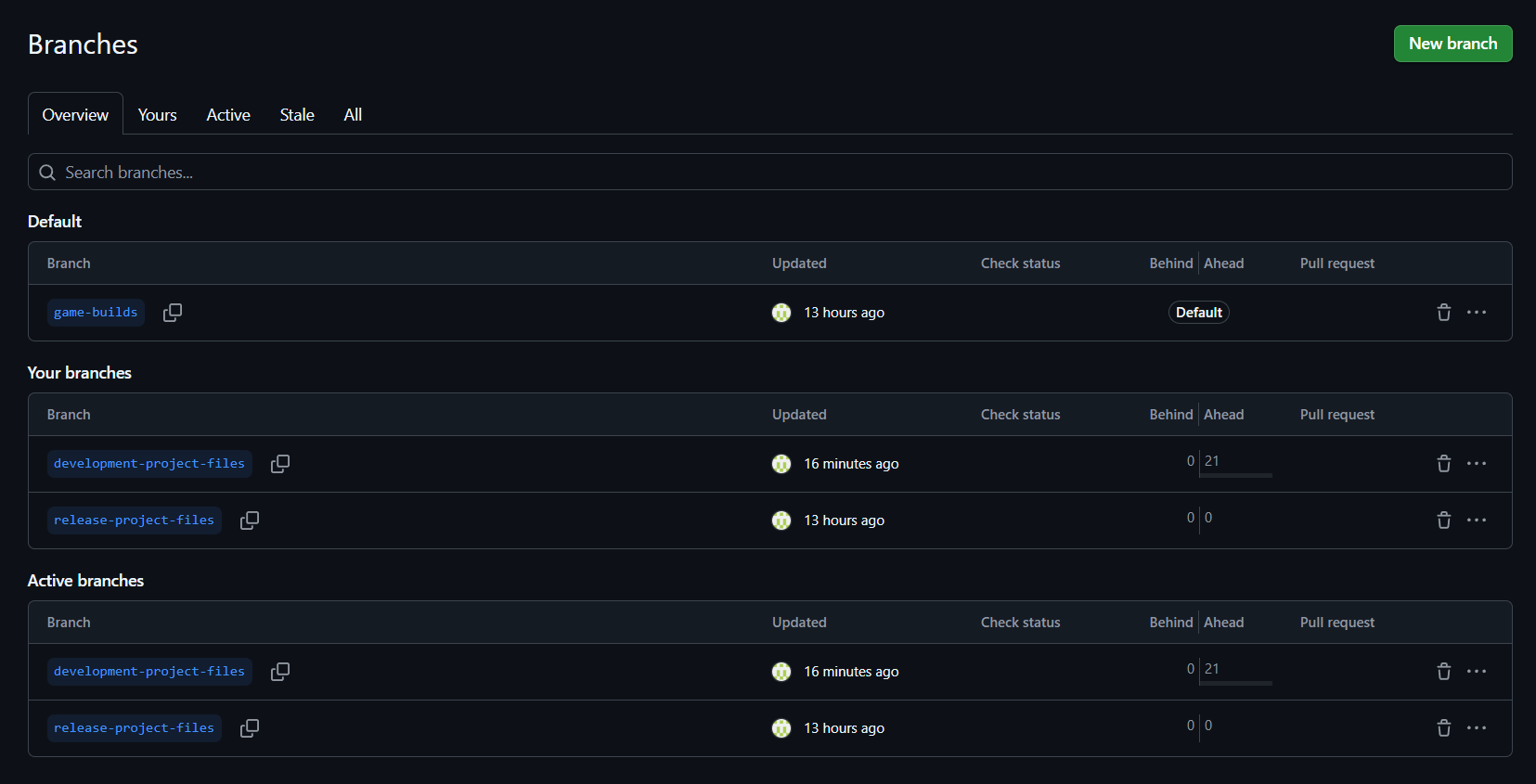Copy development-project-files name under Your branches
This screenshot has height=784, width=1536.
click(x=280, y=464)
